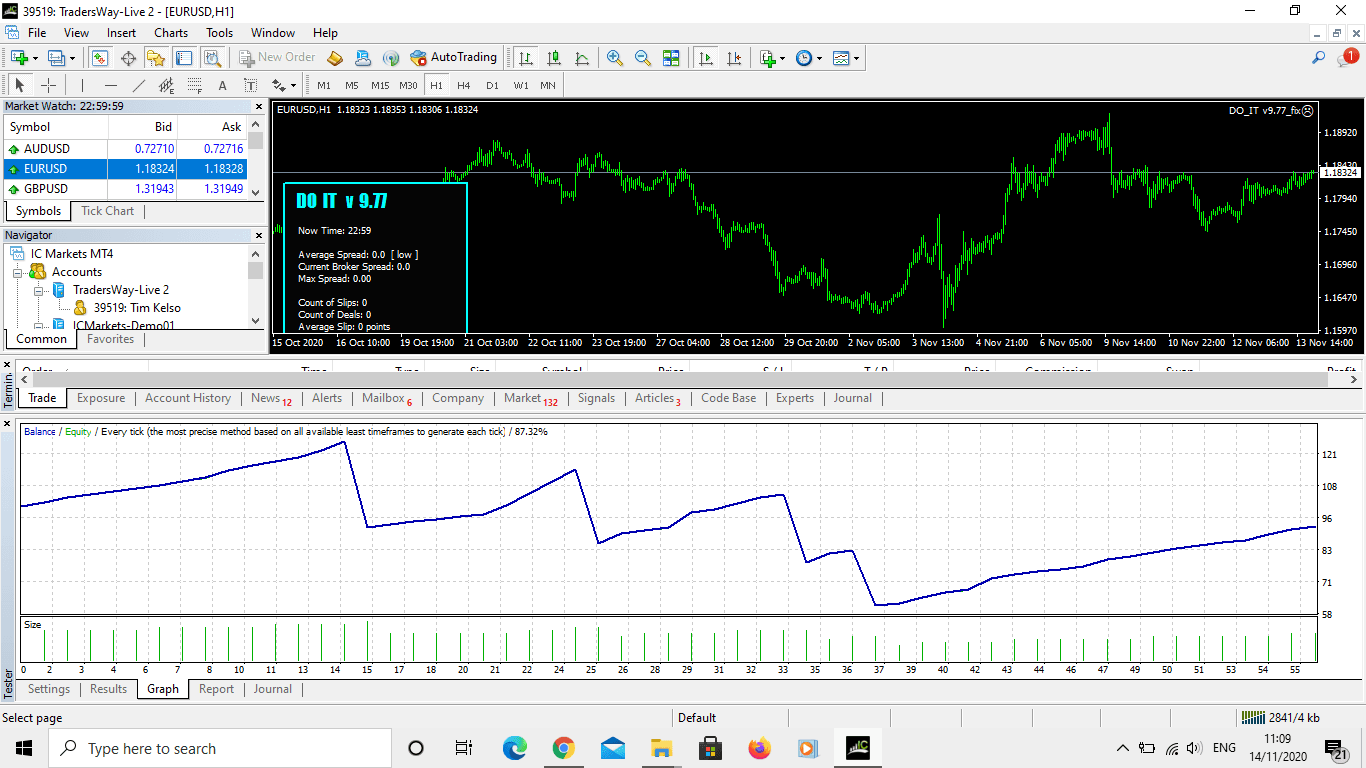Select the H4 timeframe button
1366x768 pixels.
click(463, 85)
